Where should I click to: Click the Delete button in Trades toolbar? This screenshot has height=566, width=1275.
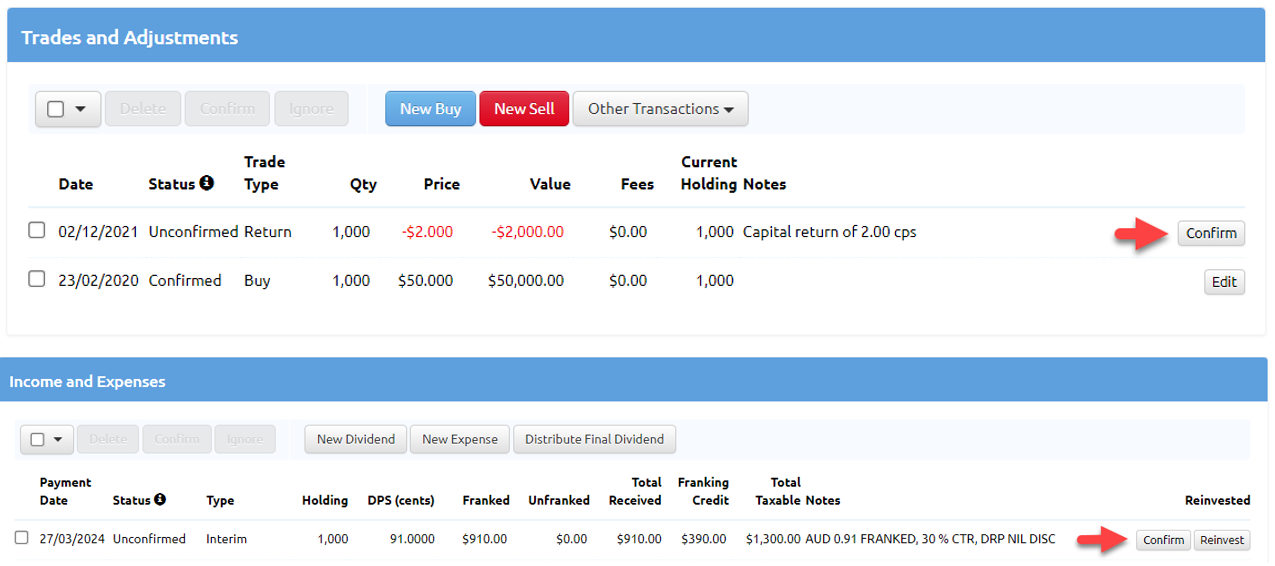tap(143, 109)
